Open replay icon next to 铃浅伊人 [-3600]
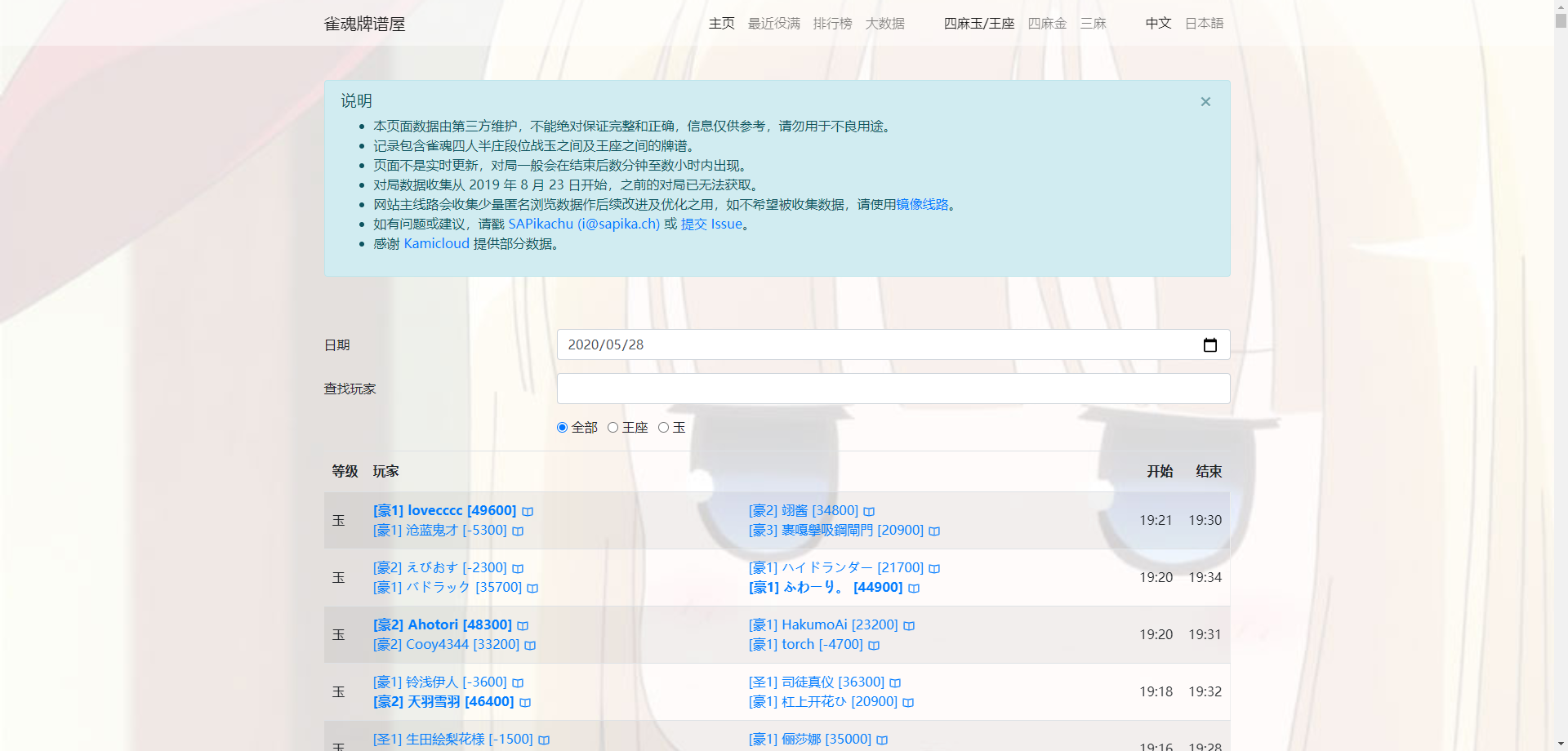Screen dimensions: 1568x751 518,683
